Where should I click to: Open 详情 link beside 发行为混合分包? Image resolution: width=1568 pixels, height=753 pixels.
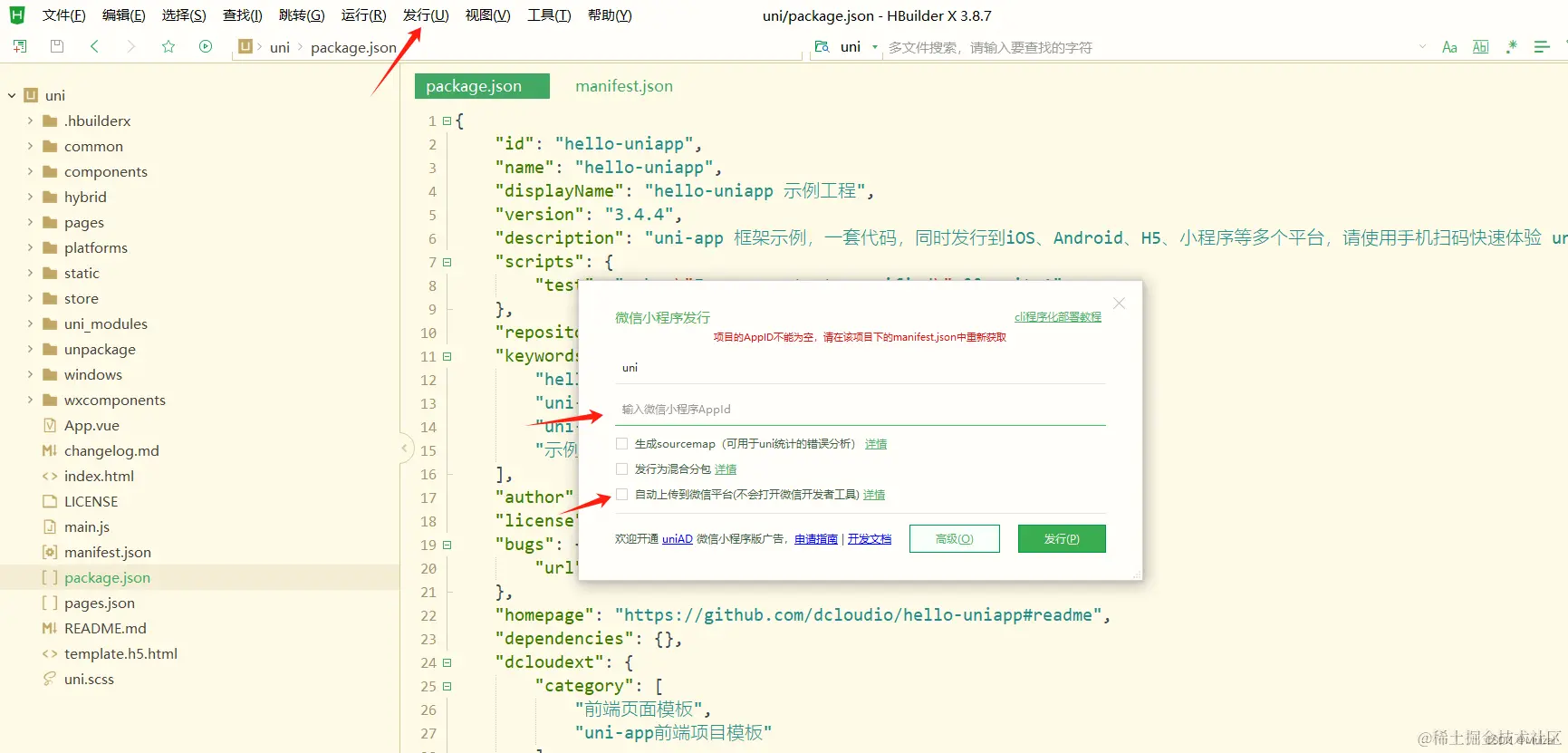tap(726, 469)
